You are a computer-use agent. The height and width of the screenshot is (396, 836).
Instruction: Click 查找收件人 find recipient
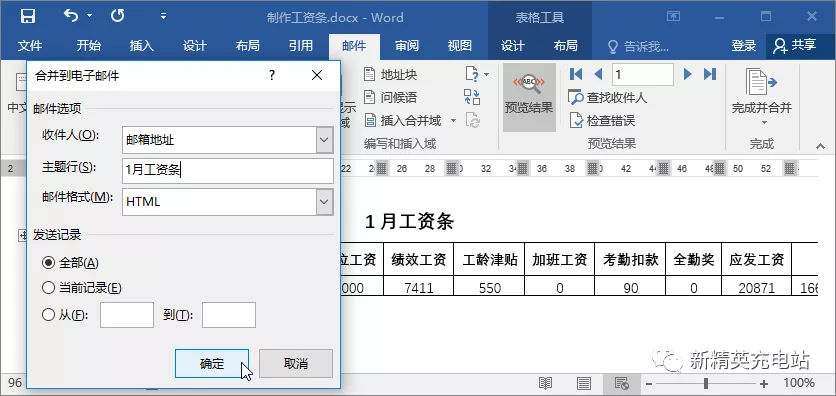tap(608, 98)
